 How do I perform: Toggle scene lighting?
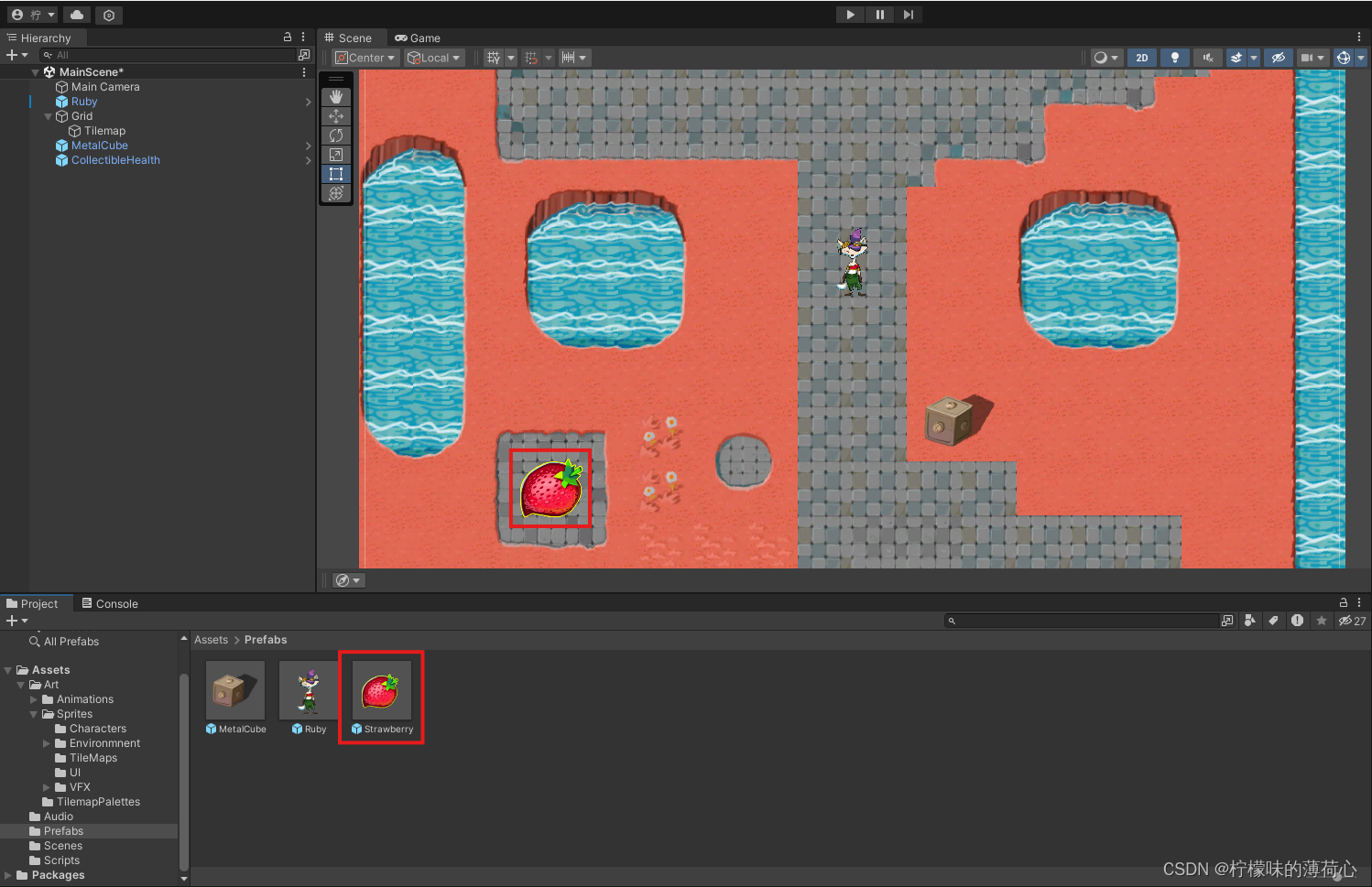click(x=1174, y=57)
